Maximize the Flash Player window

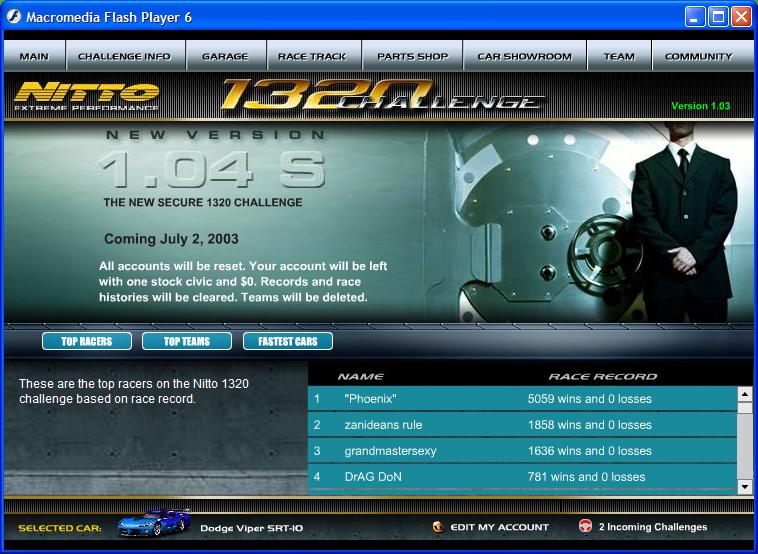pos(718,17)
